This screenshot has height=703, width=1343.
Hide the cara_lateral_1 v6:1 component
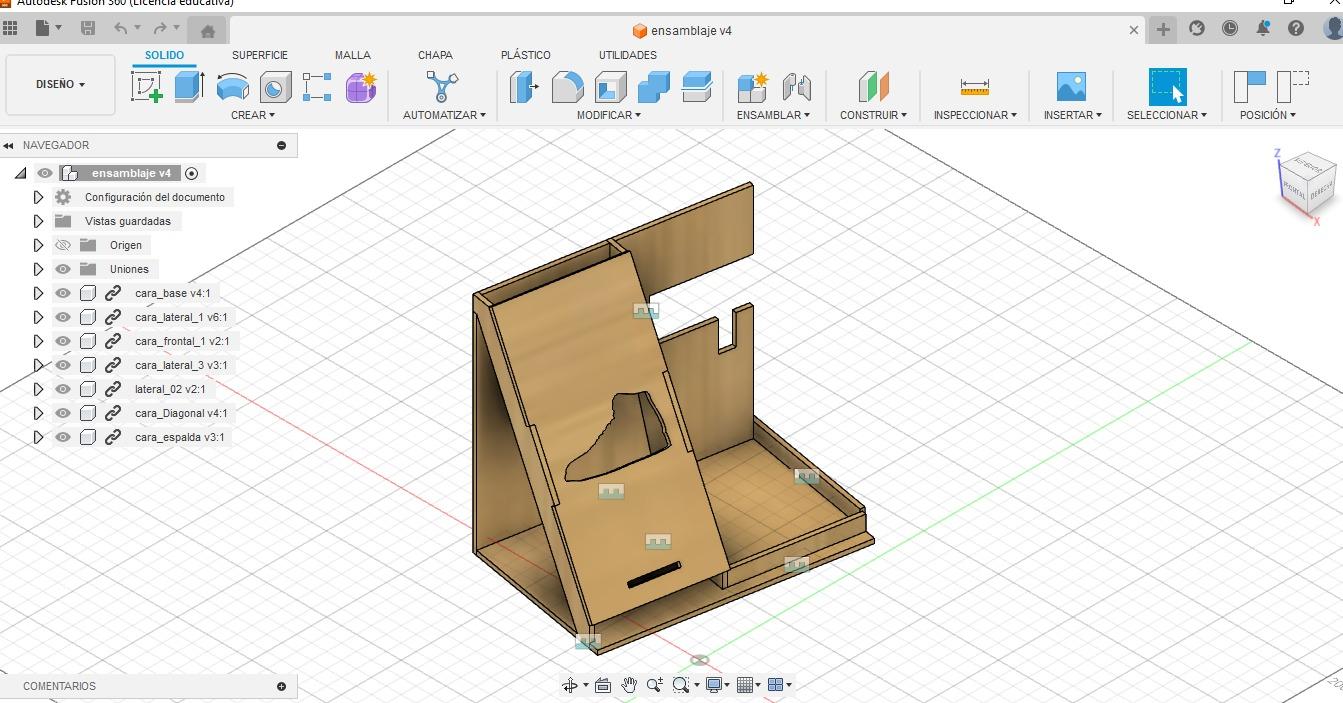pyautogui.click(x=63, y=317)
